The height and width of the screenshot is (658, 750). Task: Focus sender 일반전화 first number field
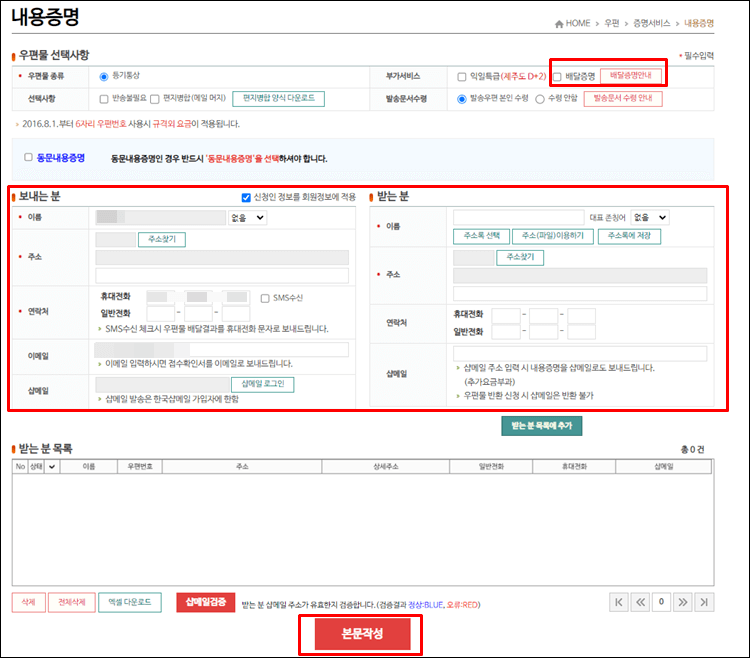tap(161, 314)
